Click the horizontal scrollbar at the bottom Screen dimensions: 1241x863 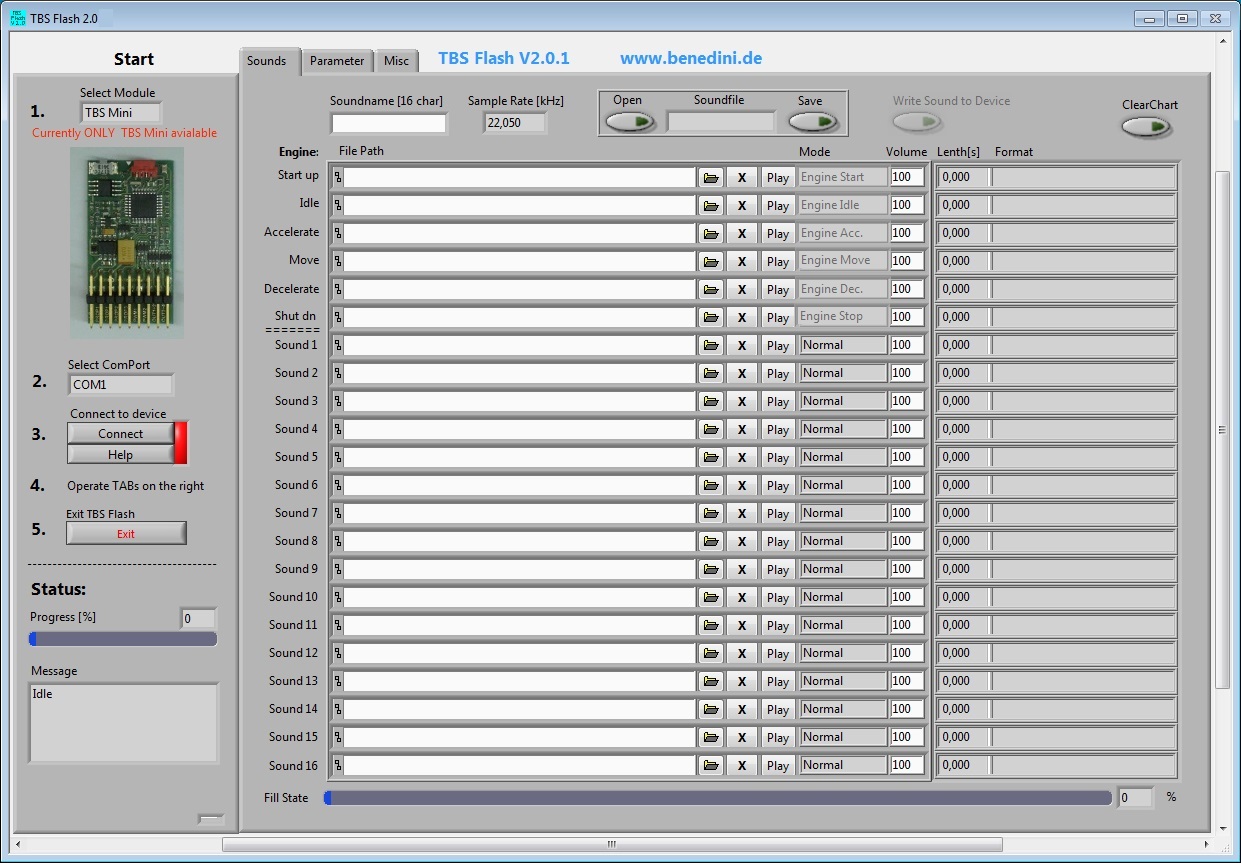tap(611, 844)
